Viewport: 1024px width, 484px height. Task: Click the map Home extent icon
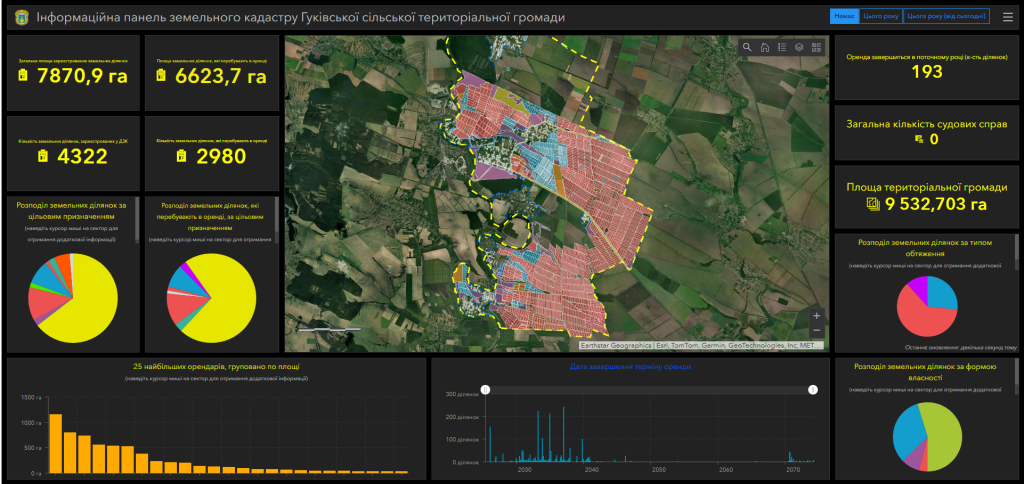point(765,47)
